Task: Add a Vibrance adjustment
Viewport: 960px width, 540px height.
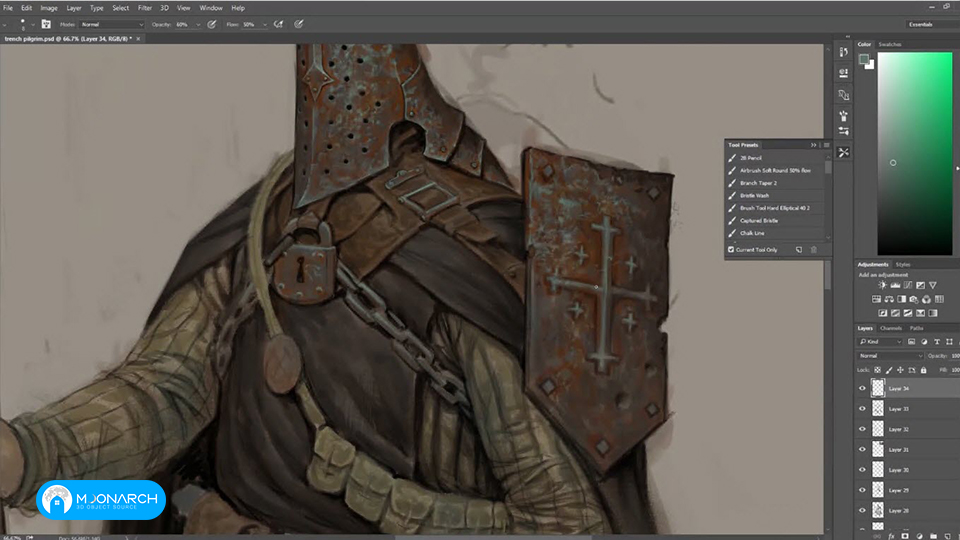Action: click(x=932, y=285)
